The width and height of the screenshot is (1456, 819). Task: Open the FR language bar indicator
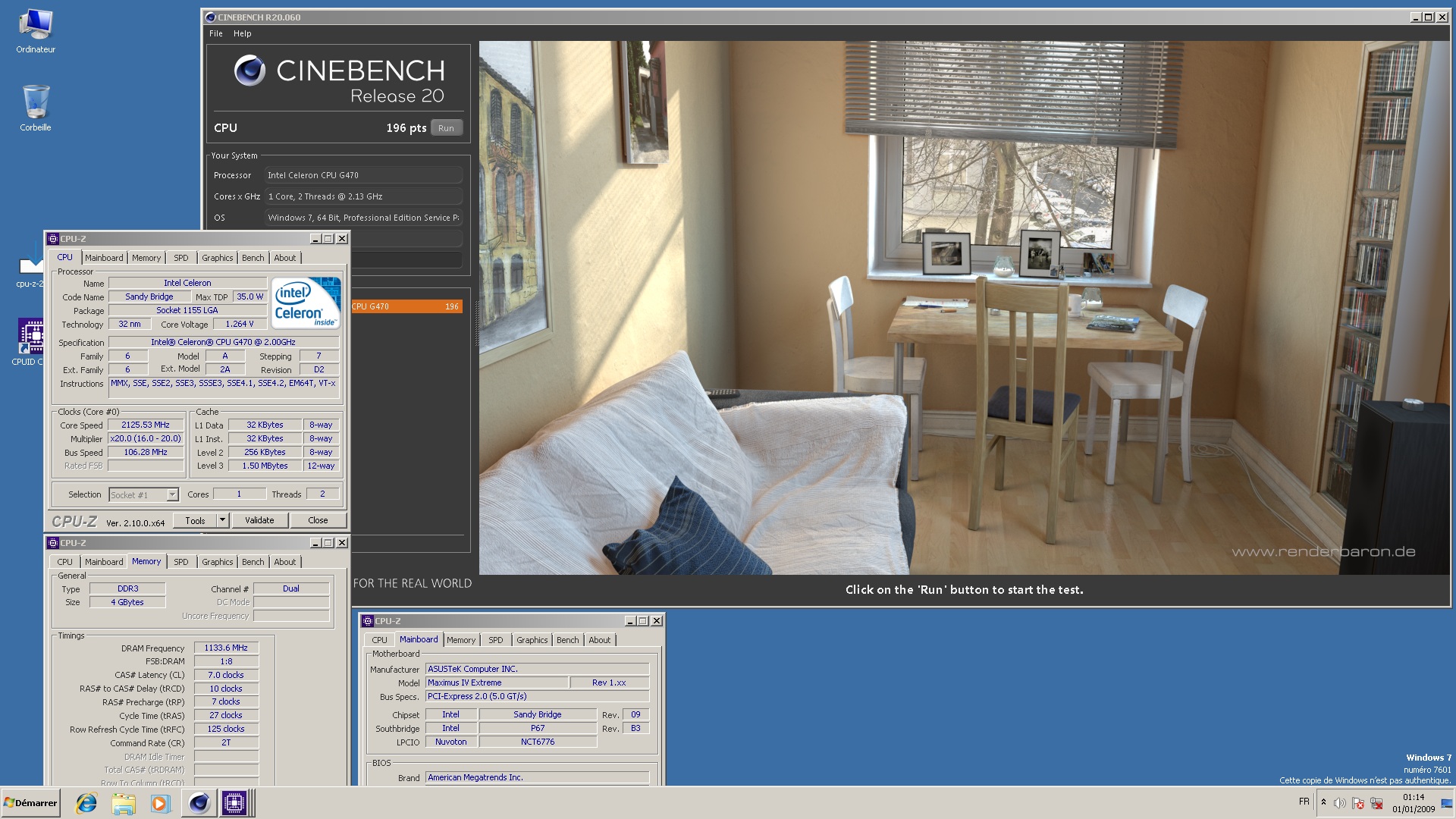click(1304, 802)
